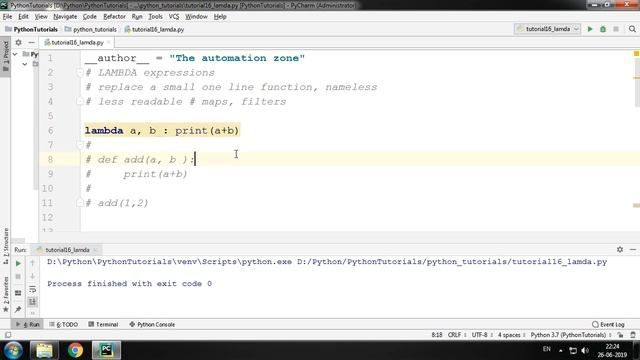This screenshot has width=640, height=360.
Task: Minimize Run panel with hide icon
Action: 633,249
